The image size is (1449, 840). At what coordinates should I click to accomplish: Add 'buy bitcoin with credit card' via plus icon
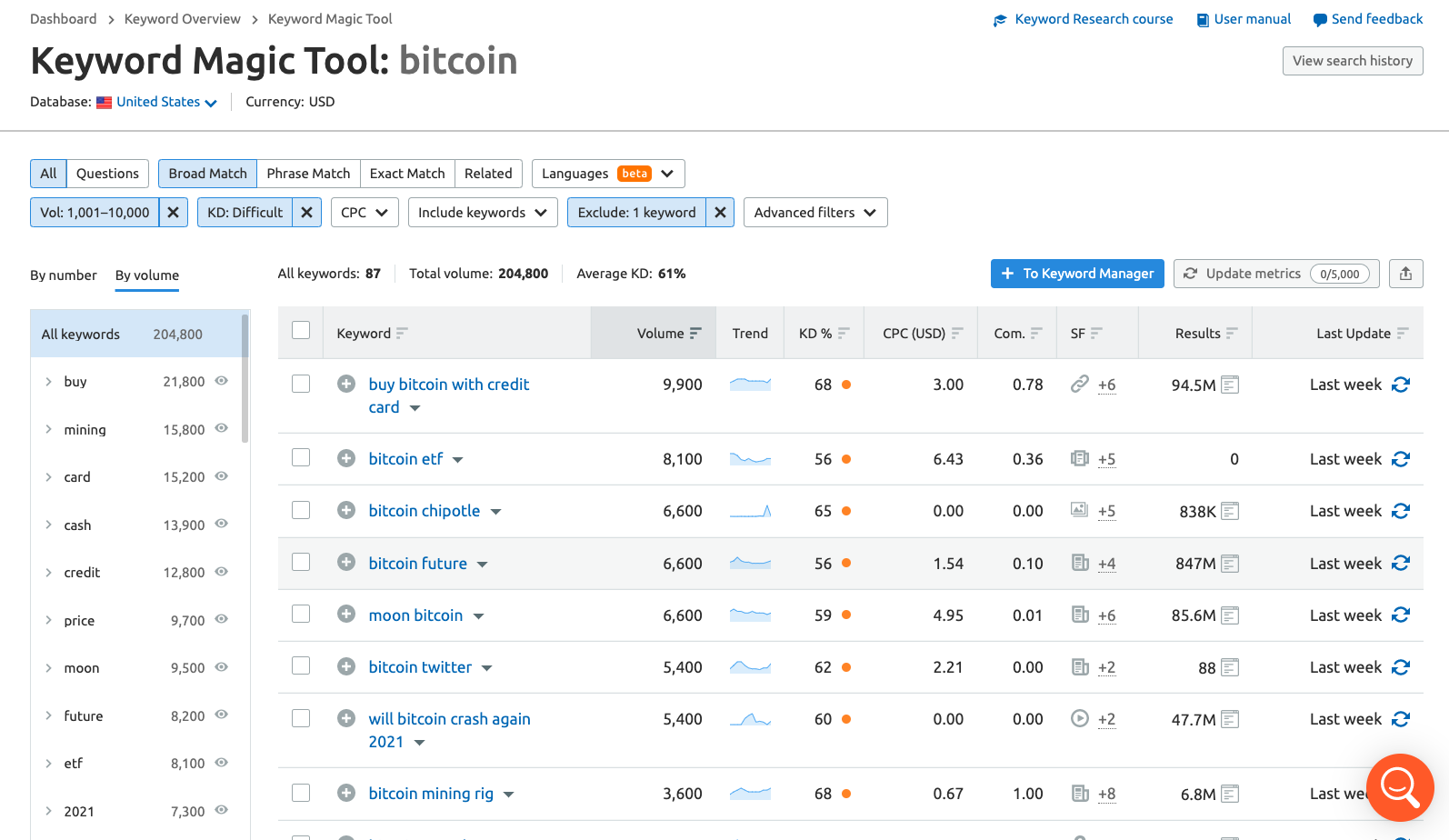346,384
